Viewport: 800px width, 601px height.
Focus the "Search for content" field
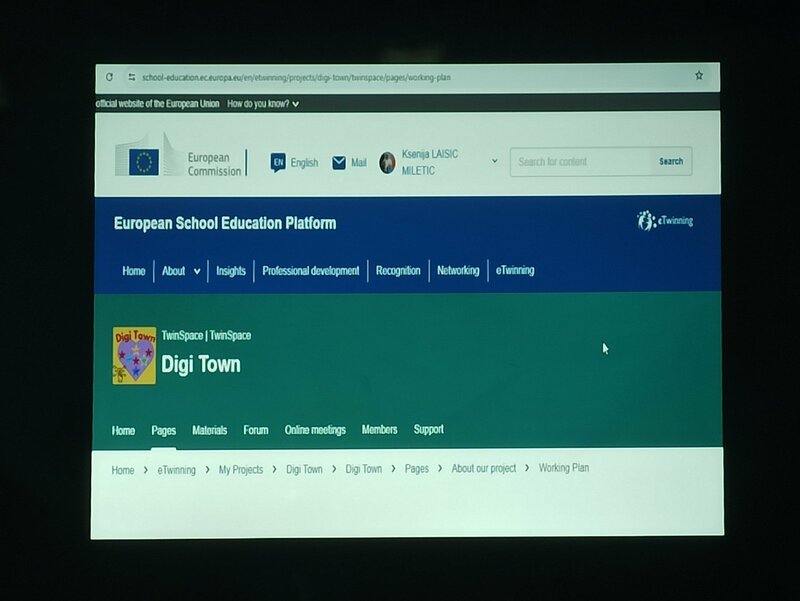pos(581,162)
